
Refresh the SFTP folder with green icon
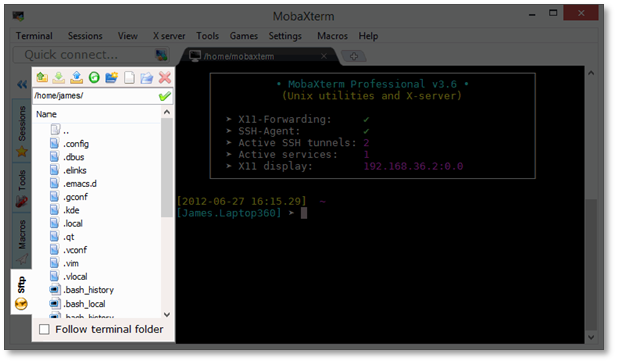[94, 77]
